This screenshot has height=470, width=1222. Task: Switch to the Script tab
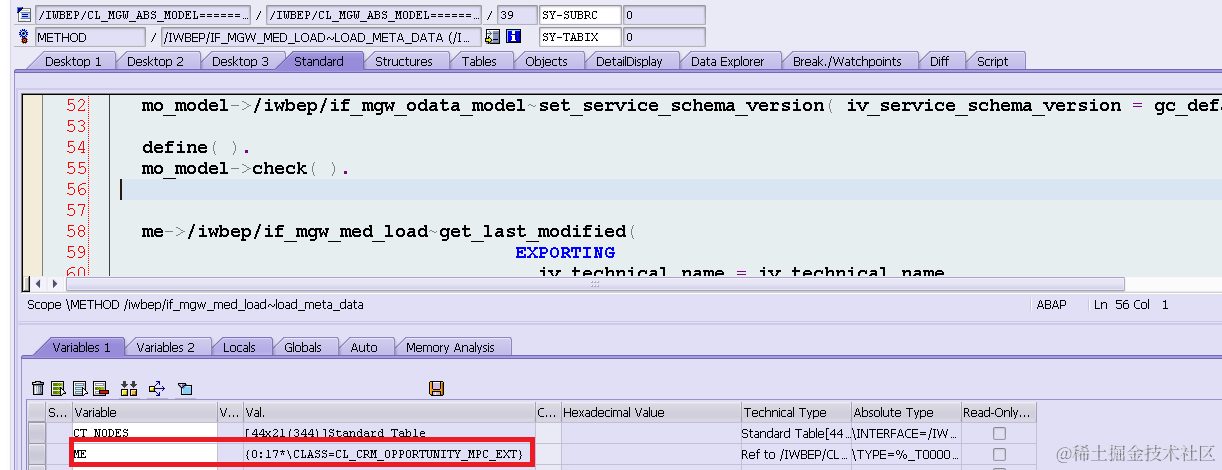[993, 61]
